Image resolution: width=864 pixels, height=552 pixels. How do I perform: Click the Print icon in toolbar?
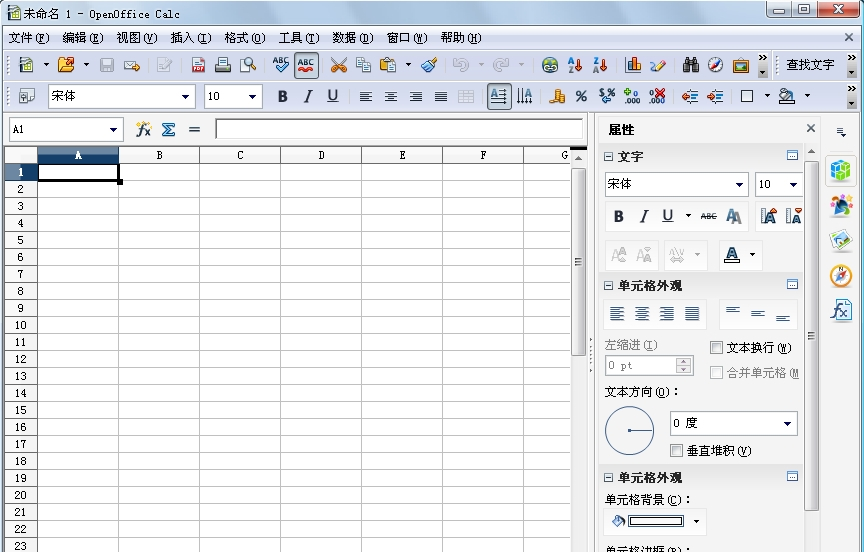(223, 65)
